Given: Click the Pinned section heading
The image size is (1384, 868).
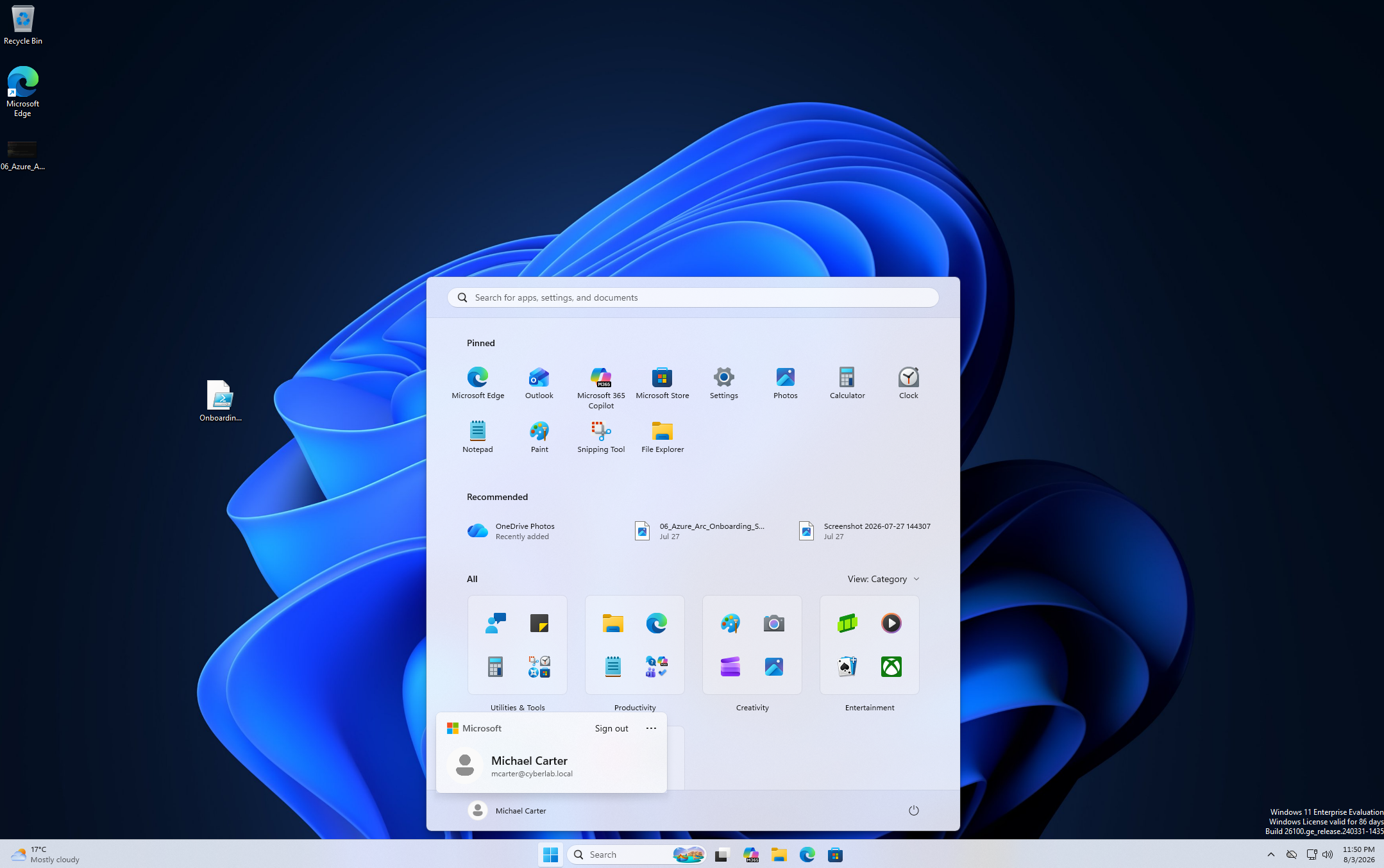Looking at the screenshot, I should tap(480, 343).
